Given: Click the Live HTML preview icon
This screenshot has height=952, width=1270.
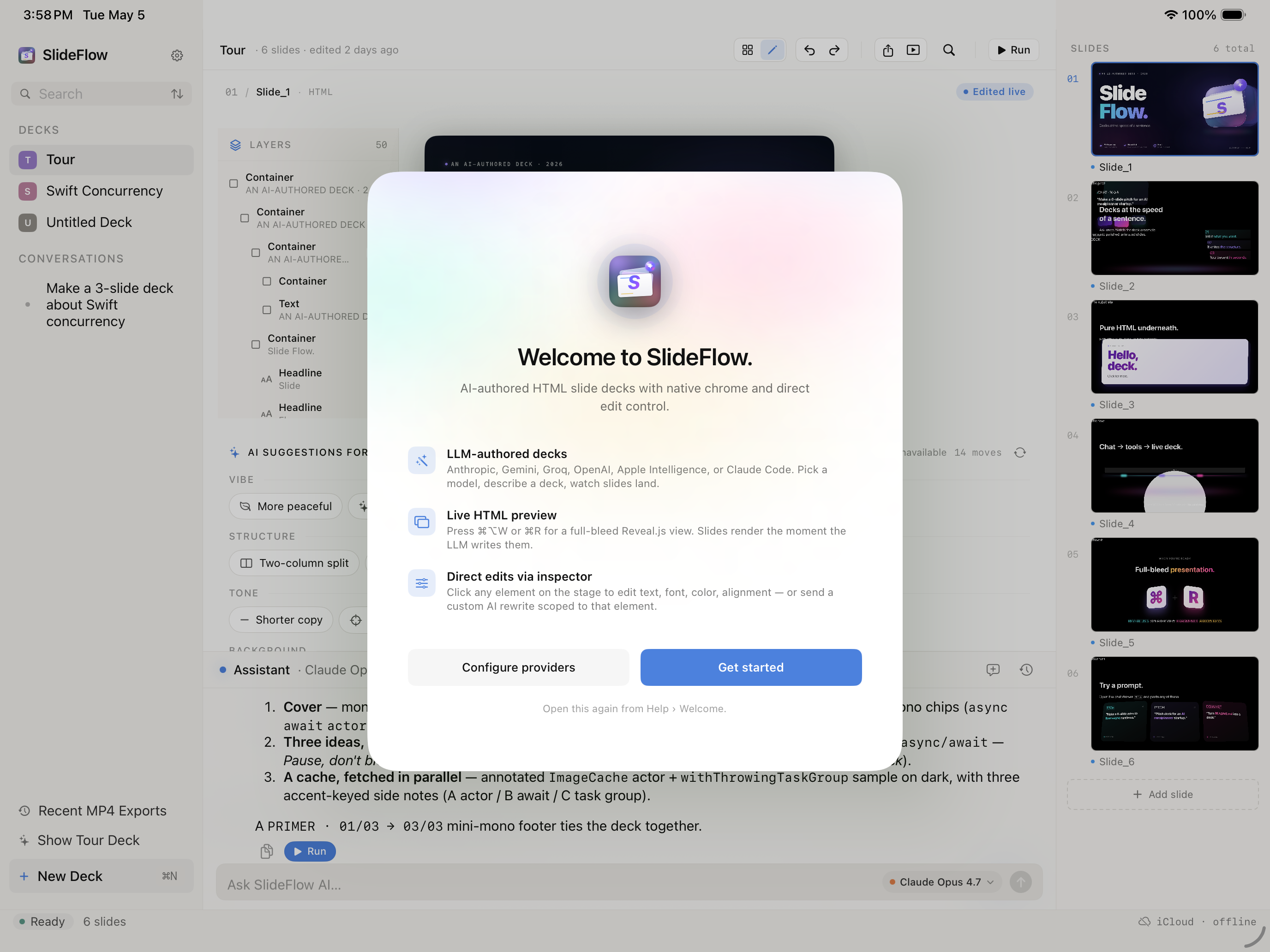Looking at the screenshot, I should 421,522.
